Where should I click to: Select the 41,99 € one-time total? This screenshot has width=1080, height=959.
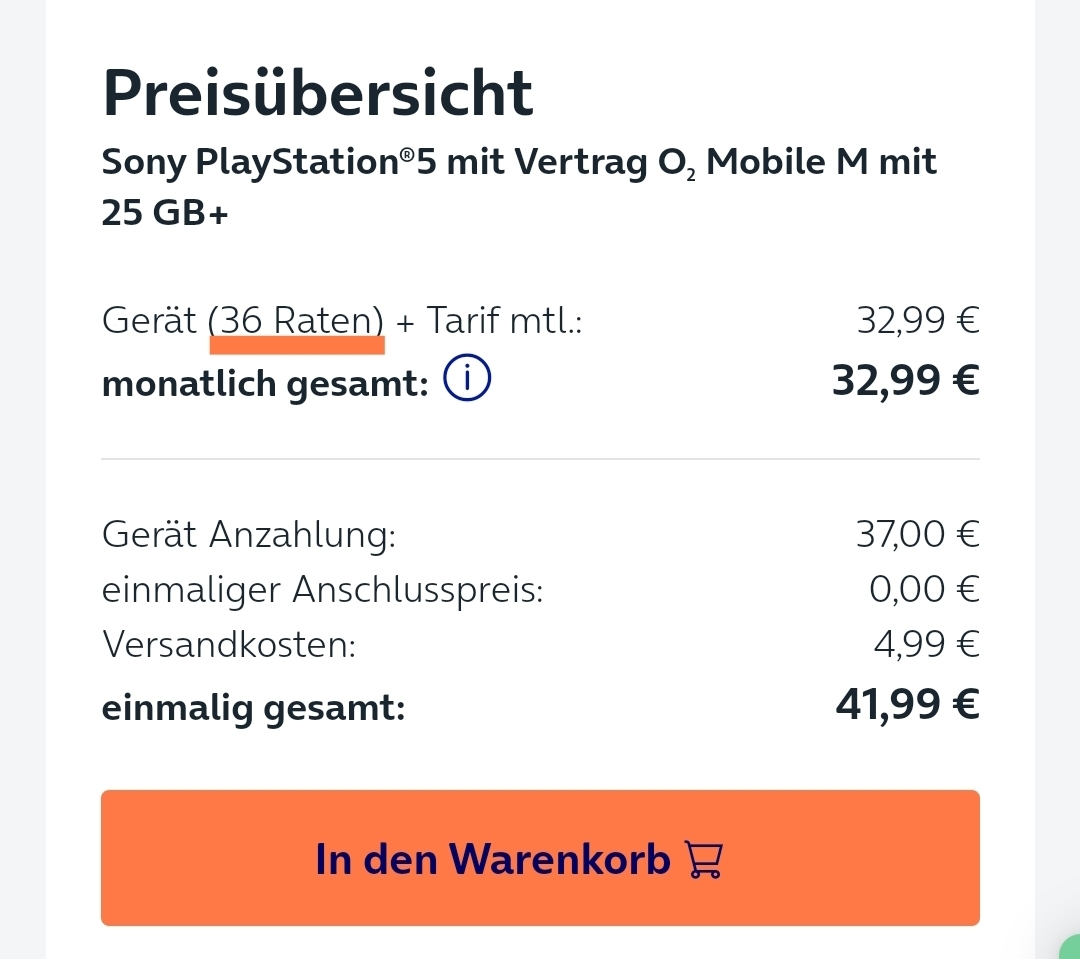pyautogui.click(x=907, y=704)
